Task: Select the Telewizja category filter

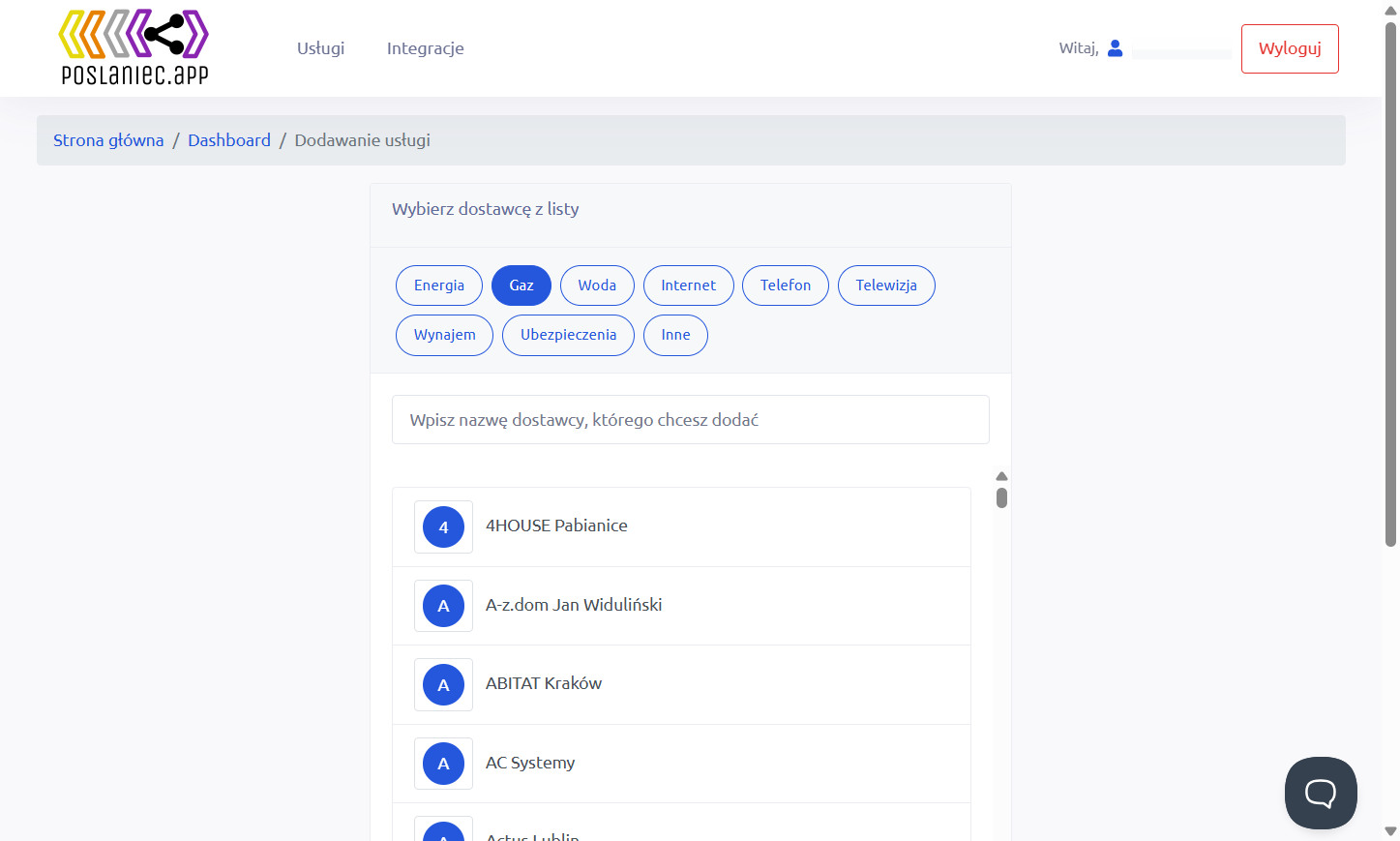Action: [886, 285]
